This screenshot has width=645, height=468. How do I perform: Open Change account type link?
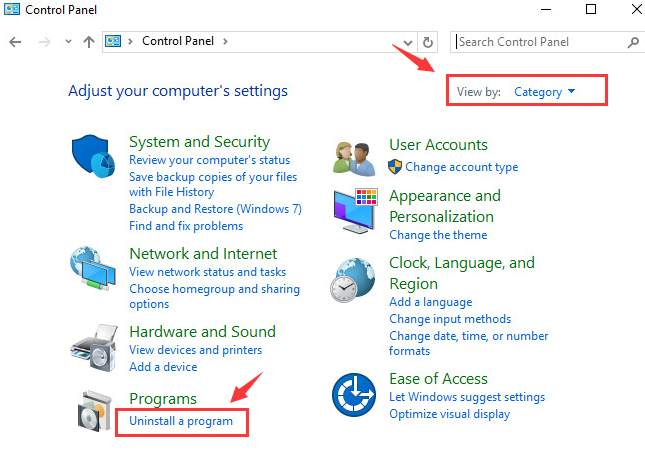[x=462, y=167]
